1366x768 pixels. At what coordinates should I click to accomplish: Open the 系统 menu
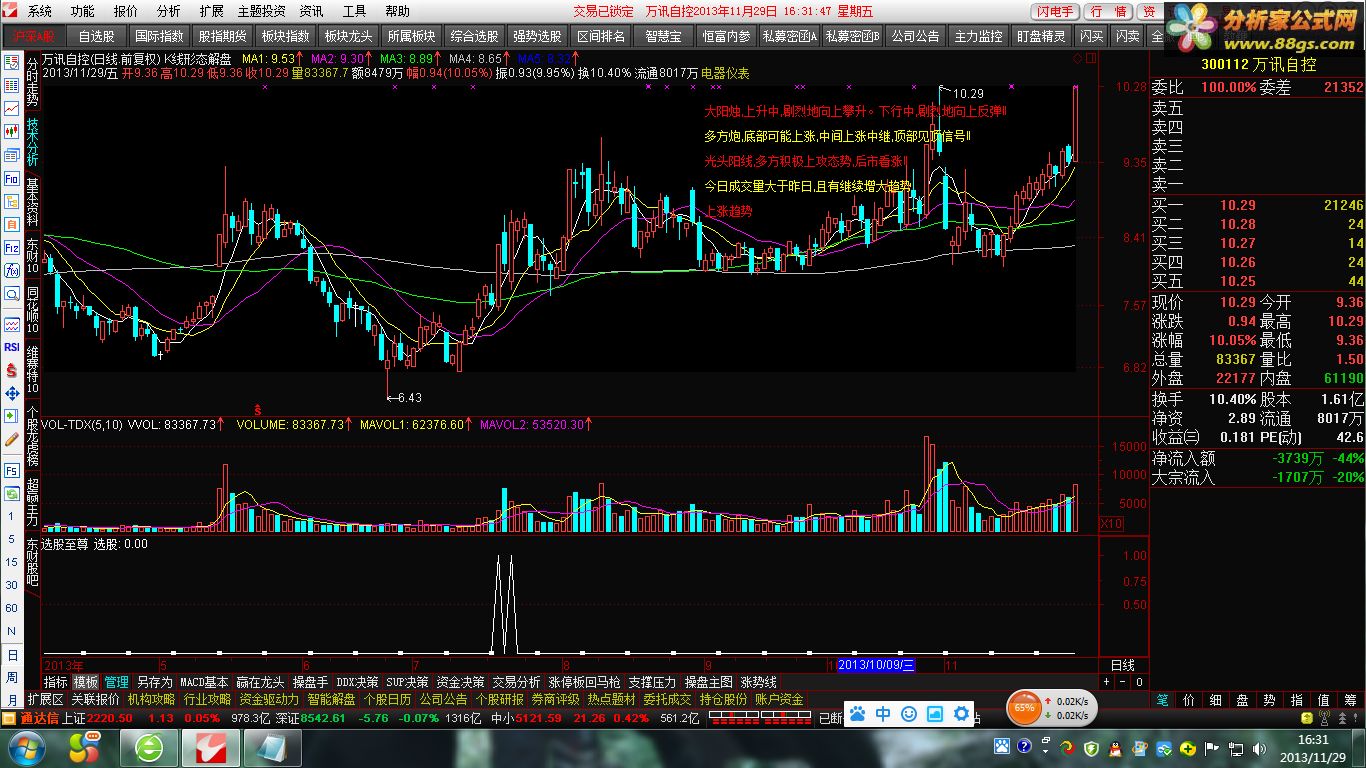pos(40,11)
